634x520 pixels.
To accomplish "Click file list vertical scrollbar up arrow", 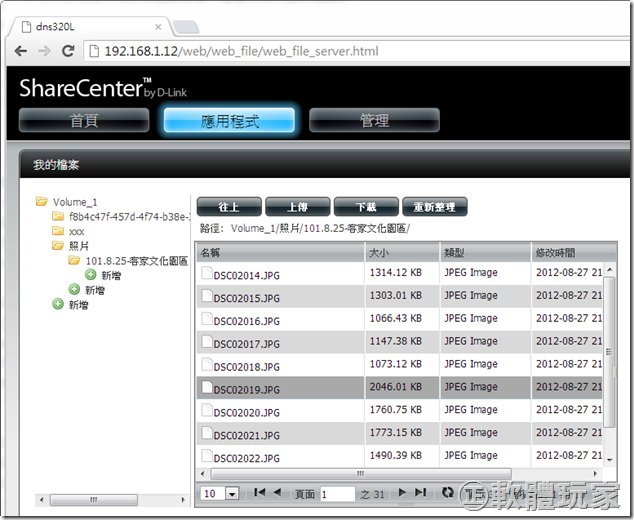I will click(610, 269).
